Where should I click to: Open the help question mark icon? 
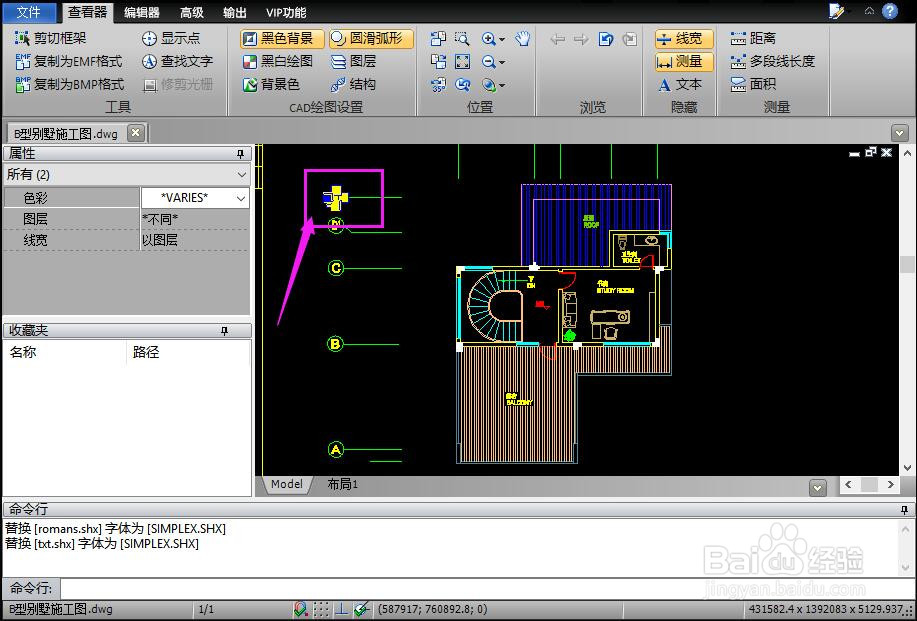tap(890, 11)
